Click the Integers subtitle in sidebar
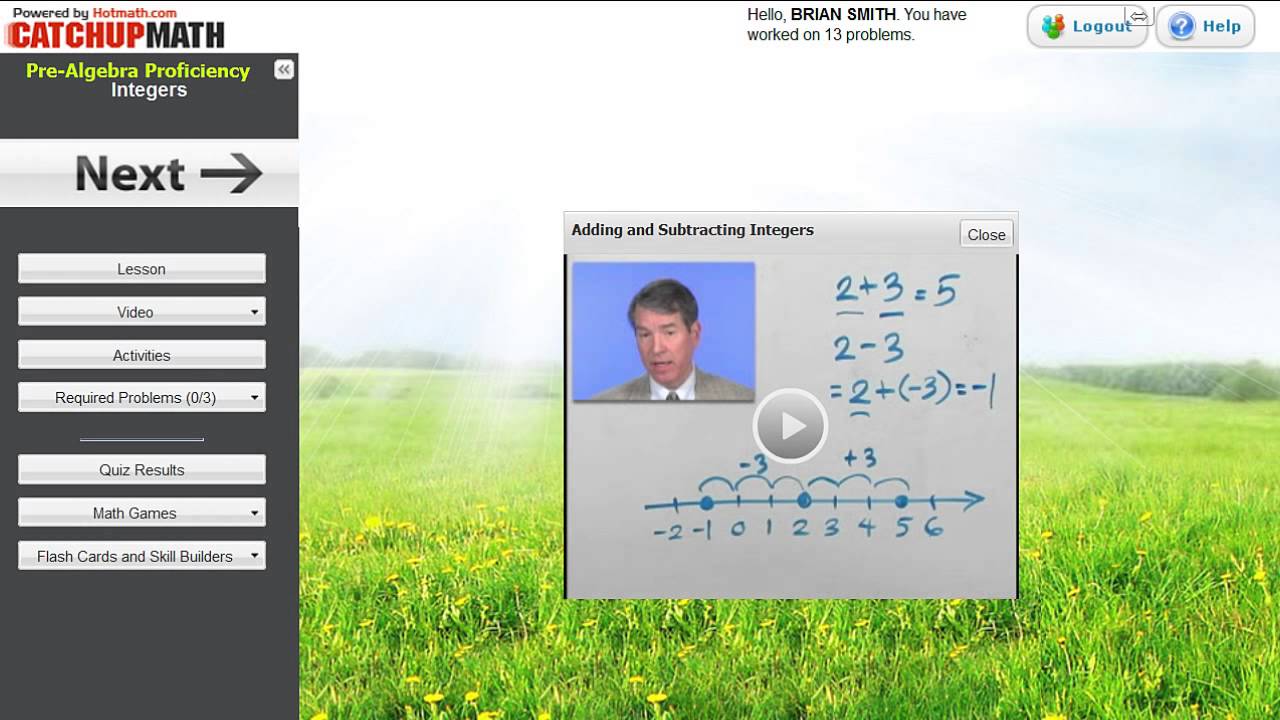 pos(149,90)
